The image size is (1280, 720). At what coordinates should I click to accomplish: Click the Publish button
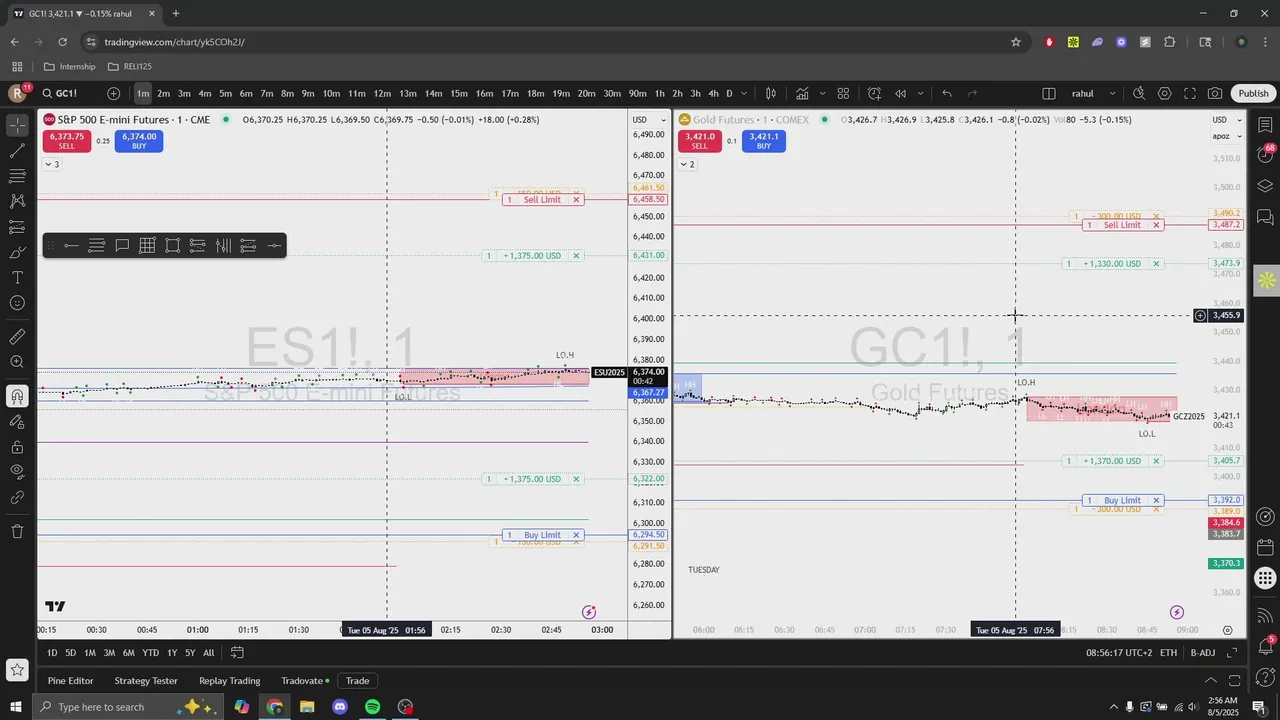coord(1253,93)
